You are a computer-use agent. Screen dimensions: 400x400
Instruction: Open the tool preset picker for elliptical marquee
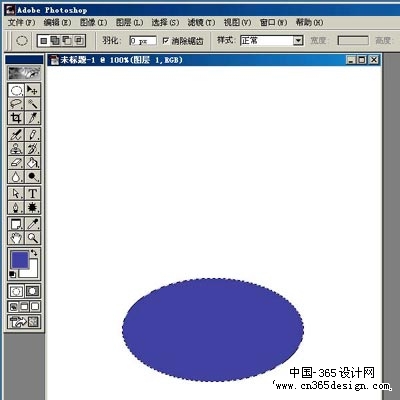tap(22, 41)
